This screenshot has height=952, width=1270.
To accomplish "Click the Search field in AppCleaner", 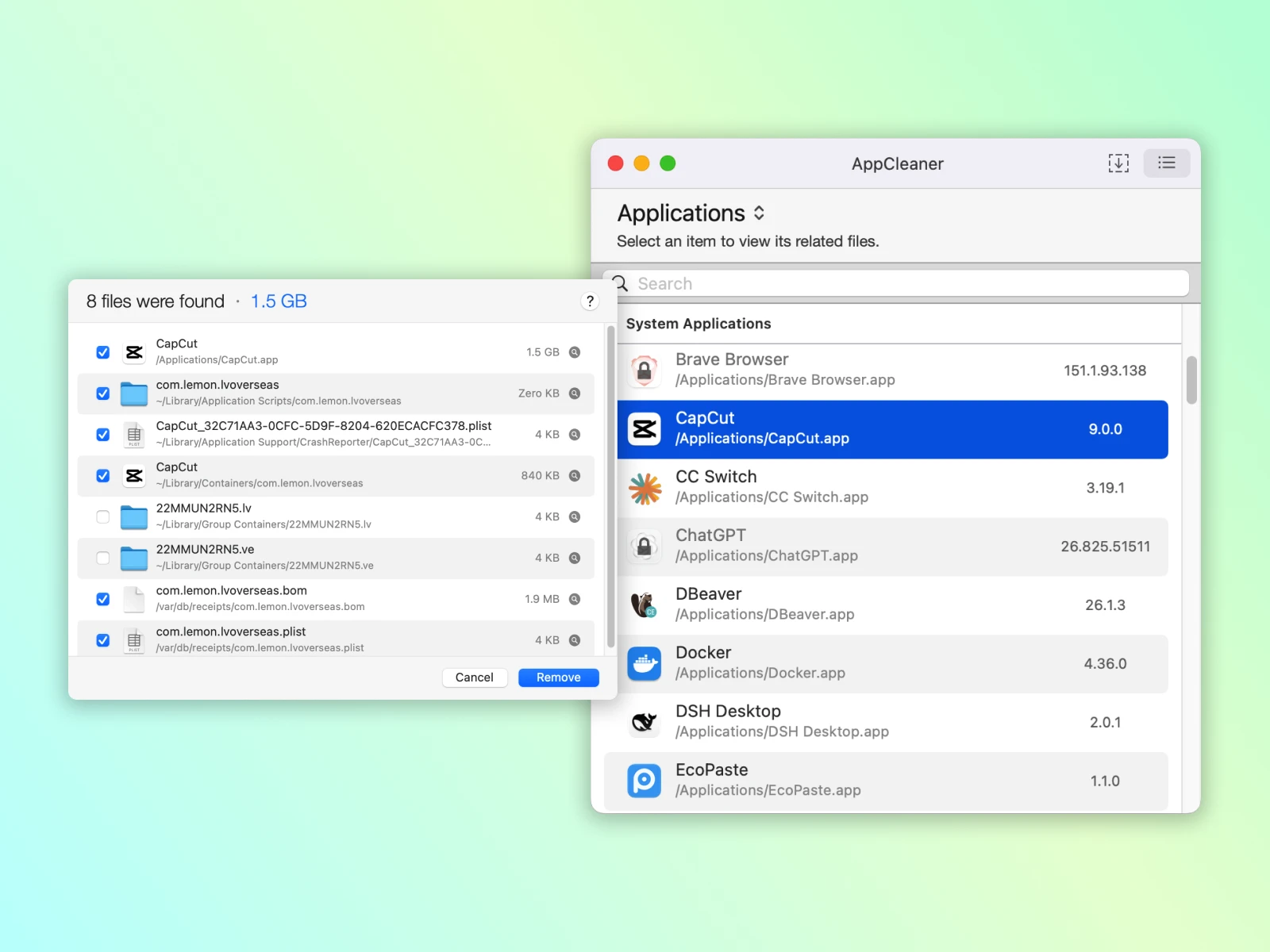I will [x=897, y=283].
